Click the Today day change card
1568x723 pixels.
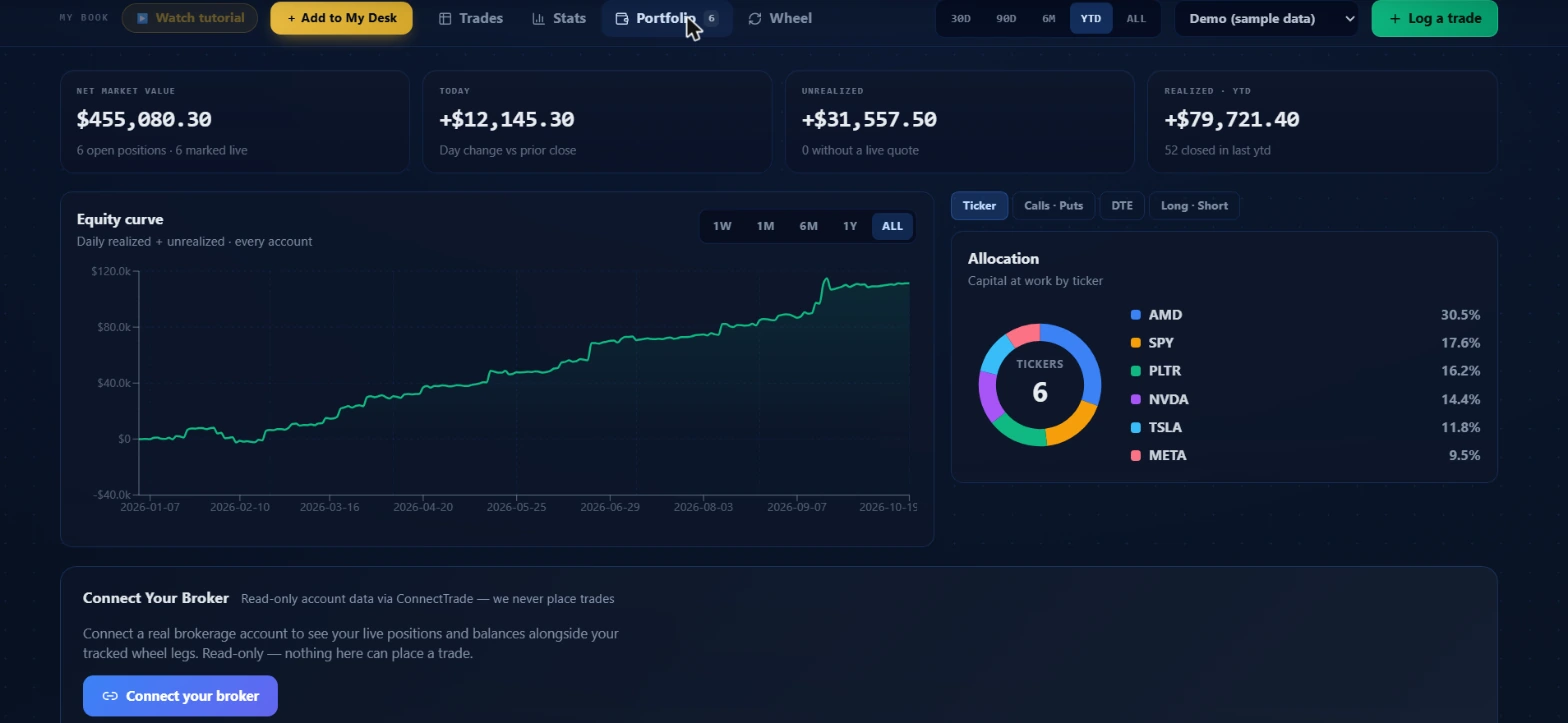(597, 121)
